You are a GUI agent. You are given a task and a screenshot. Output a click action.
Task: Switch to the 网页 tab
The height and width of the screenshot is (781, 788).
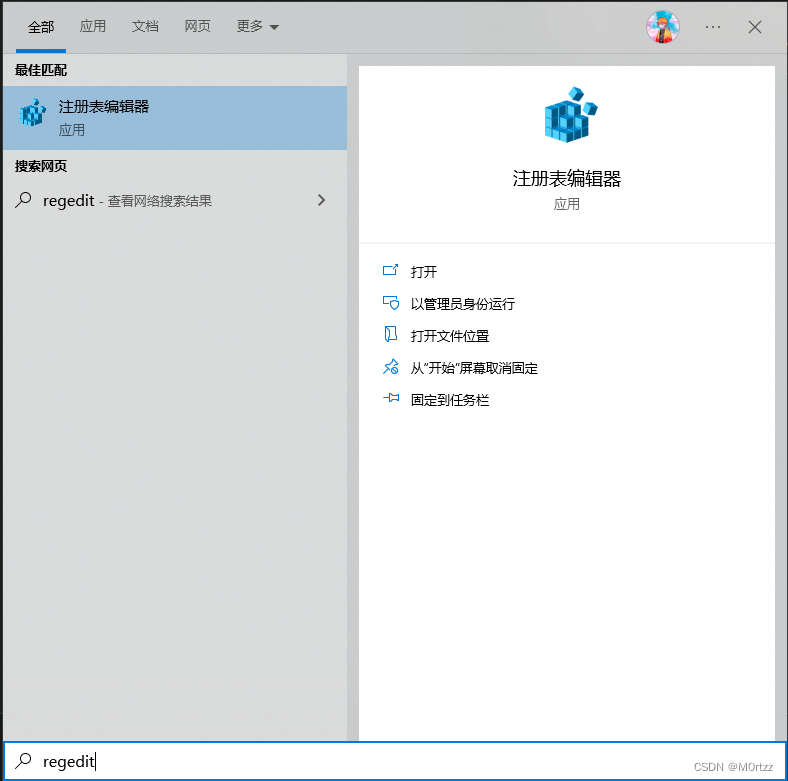click(198, 26)
